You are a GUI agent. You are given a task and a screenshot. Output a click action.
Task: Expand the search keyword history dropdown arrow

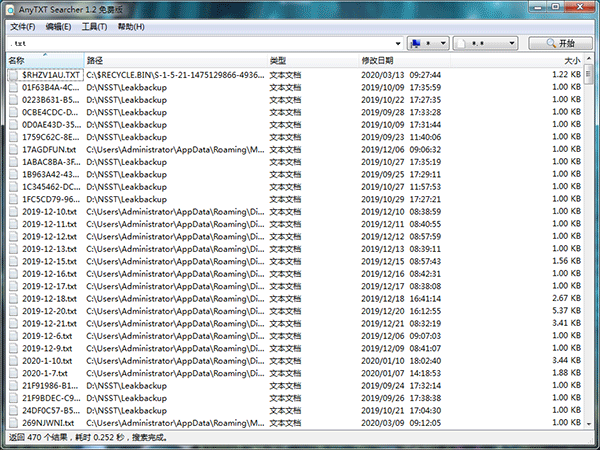pyautogui.click(x=398, y=43)
